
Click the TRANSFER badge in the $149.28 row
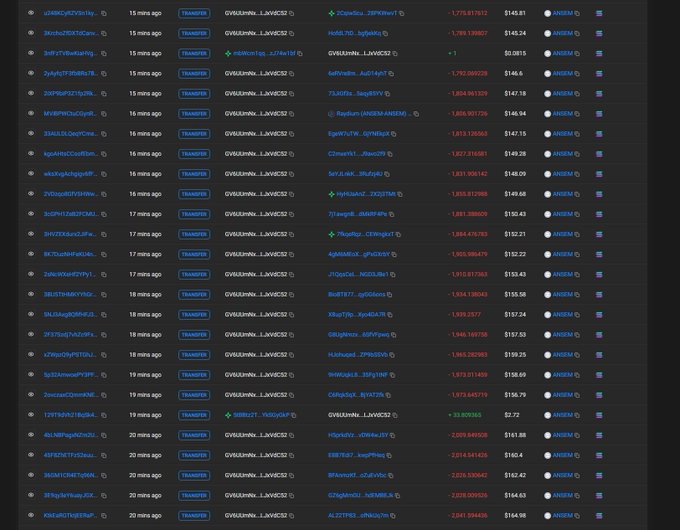tap(194, 154)
